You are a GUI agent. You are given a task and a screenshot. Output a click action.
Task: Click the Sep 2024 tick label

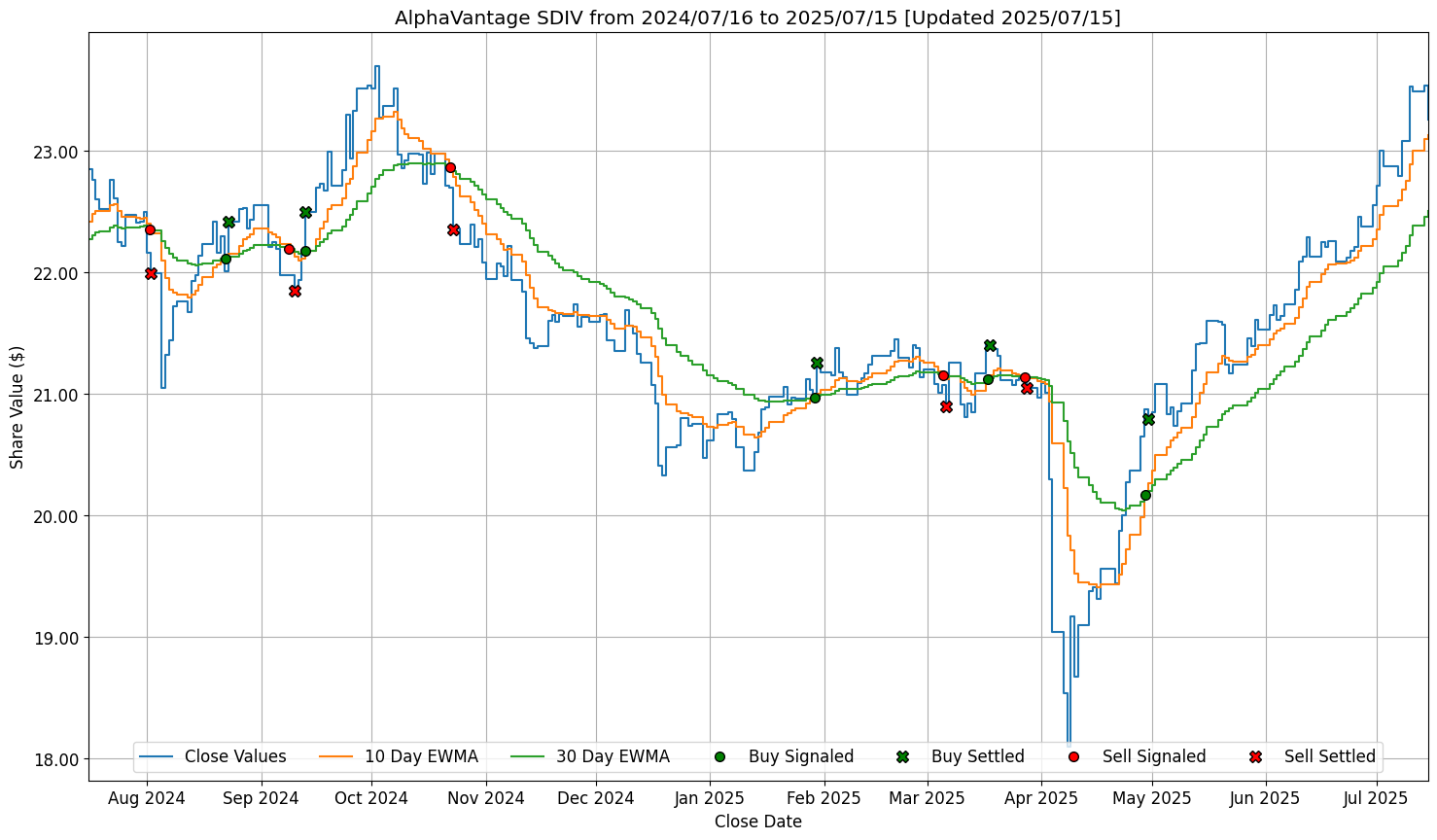pos(261,798)
